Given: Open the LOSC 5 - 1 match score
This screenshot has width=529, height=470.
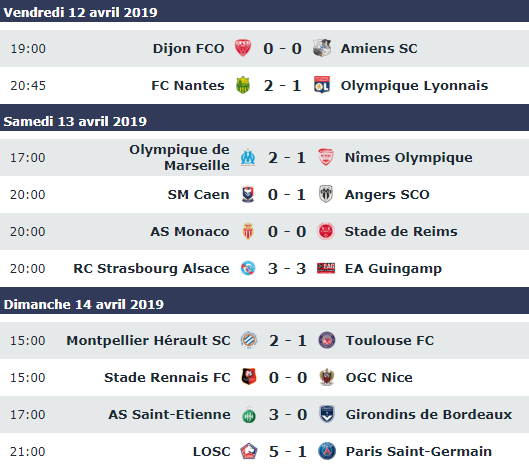Looking at the screenshot, I should [x=288, y=451].
